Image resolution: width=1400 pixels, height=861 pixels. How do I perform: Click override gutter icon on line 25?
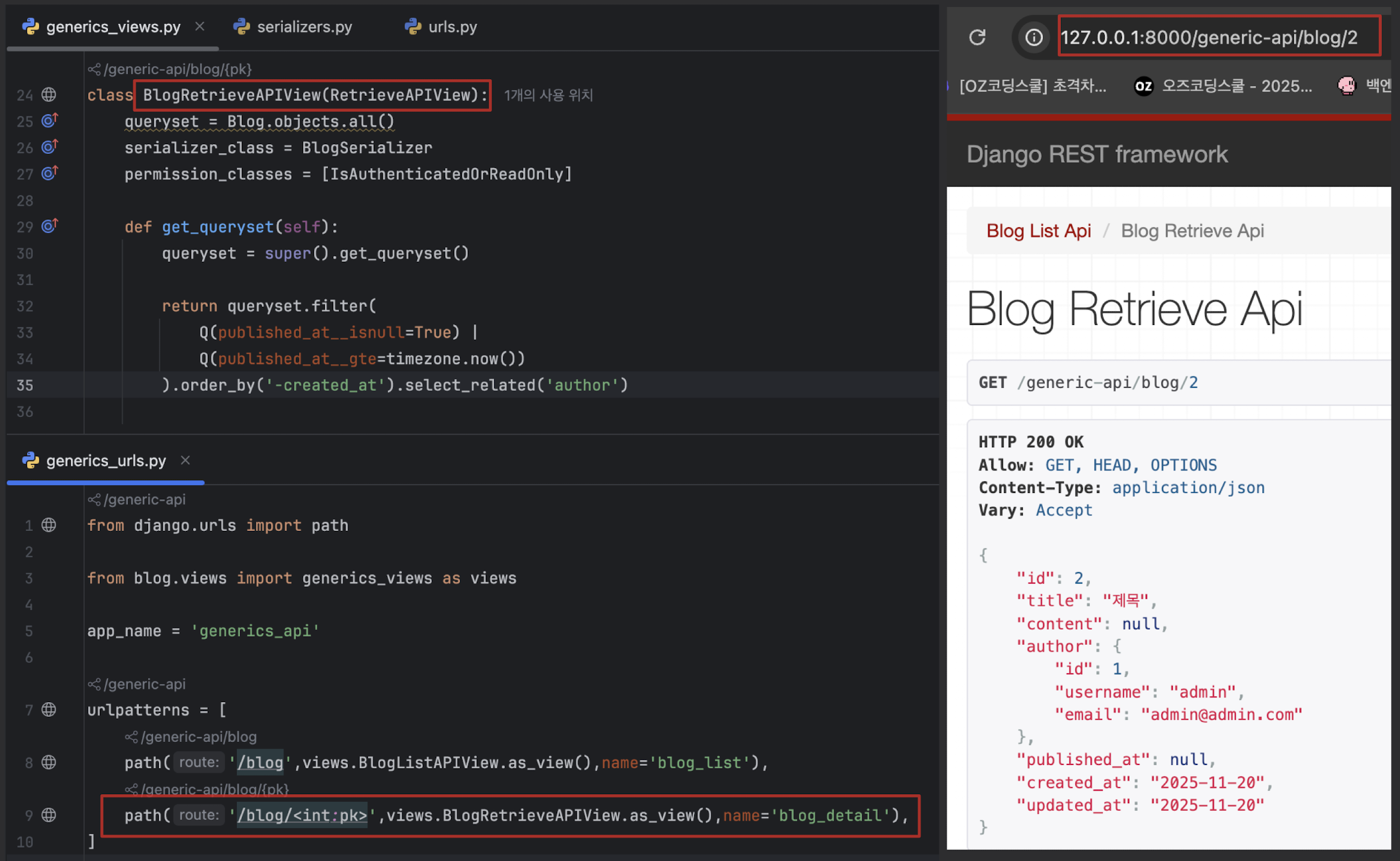point(50,121)
